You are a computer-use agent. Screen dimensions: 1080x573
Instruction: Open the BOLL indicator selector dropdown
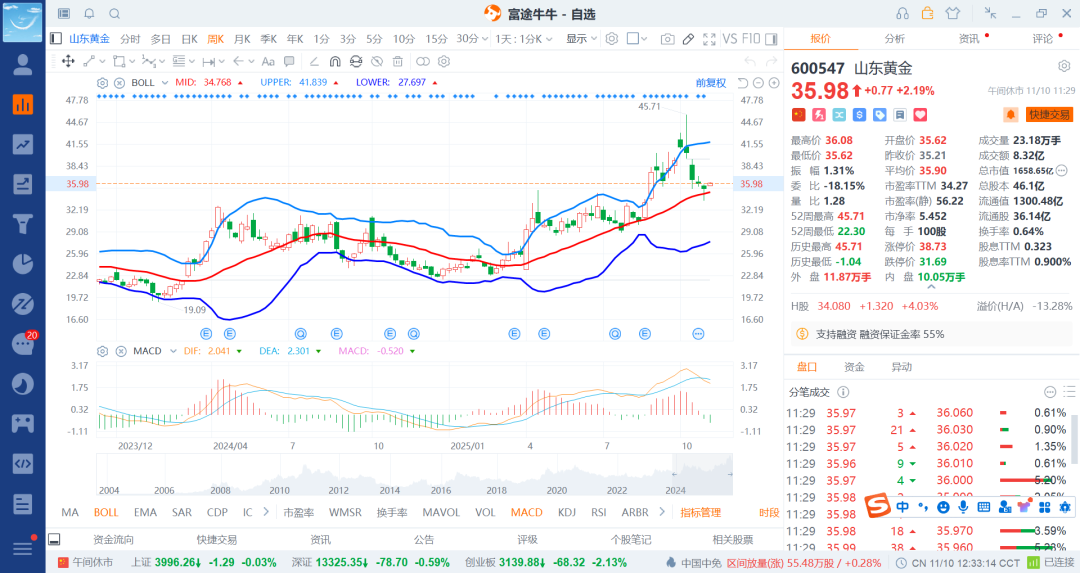(x=163, y=82)
